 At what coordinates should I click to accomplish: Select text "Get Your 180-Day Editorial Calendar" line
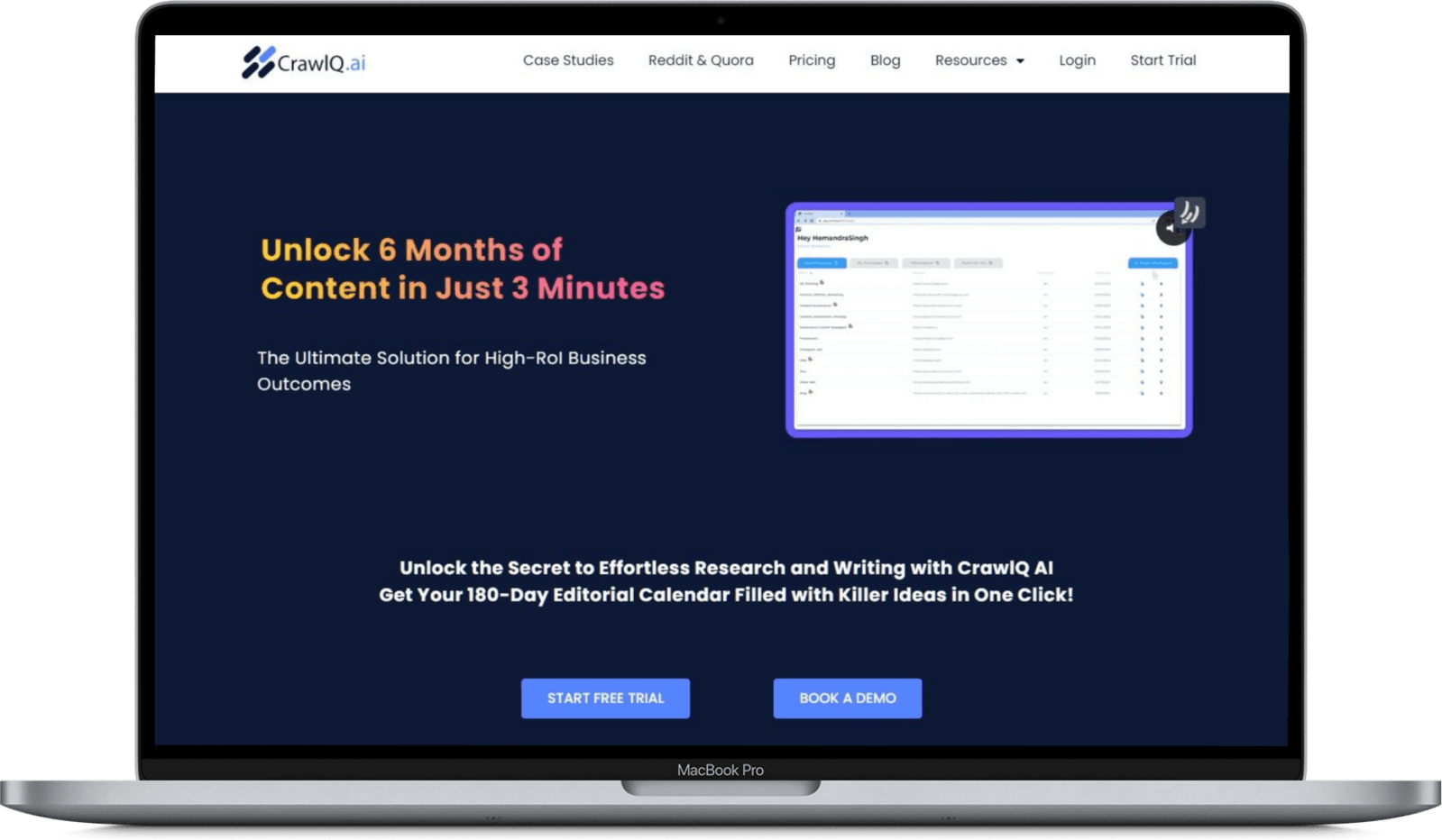point(726,595)
